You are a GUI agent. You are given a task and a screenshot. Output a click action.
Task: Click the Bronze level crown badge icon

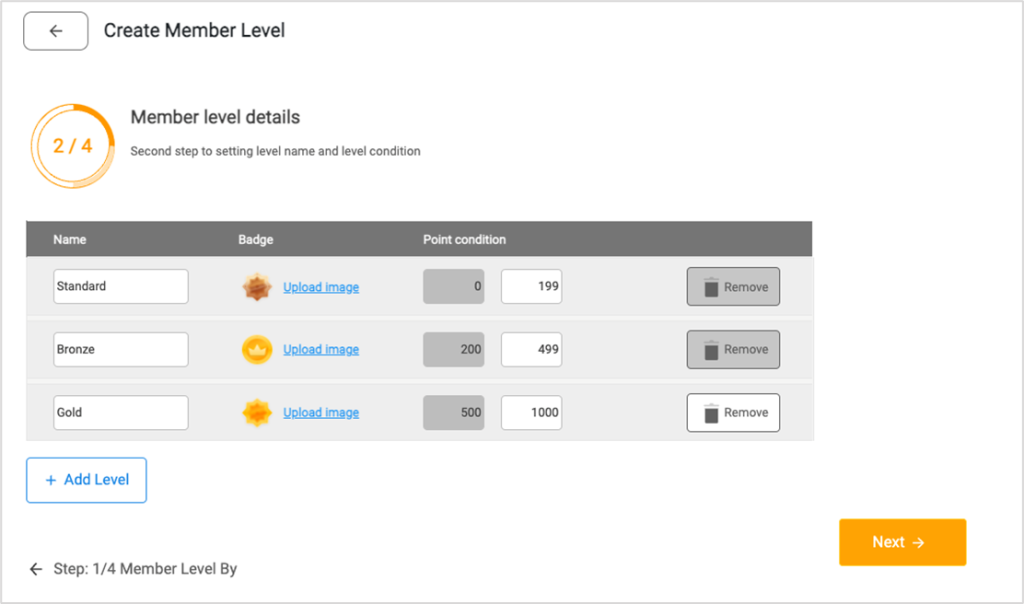(x=257, y=349)
